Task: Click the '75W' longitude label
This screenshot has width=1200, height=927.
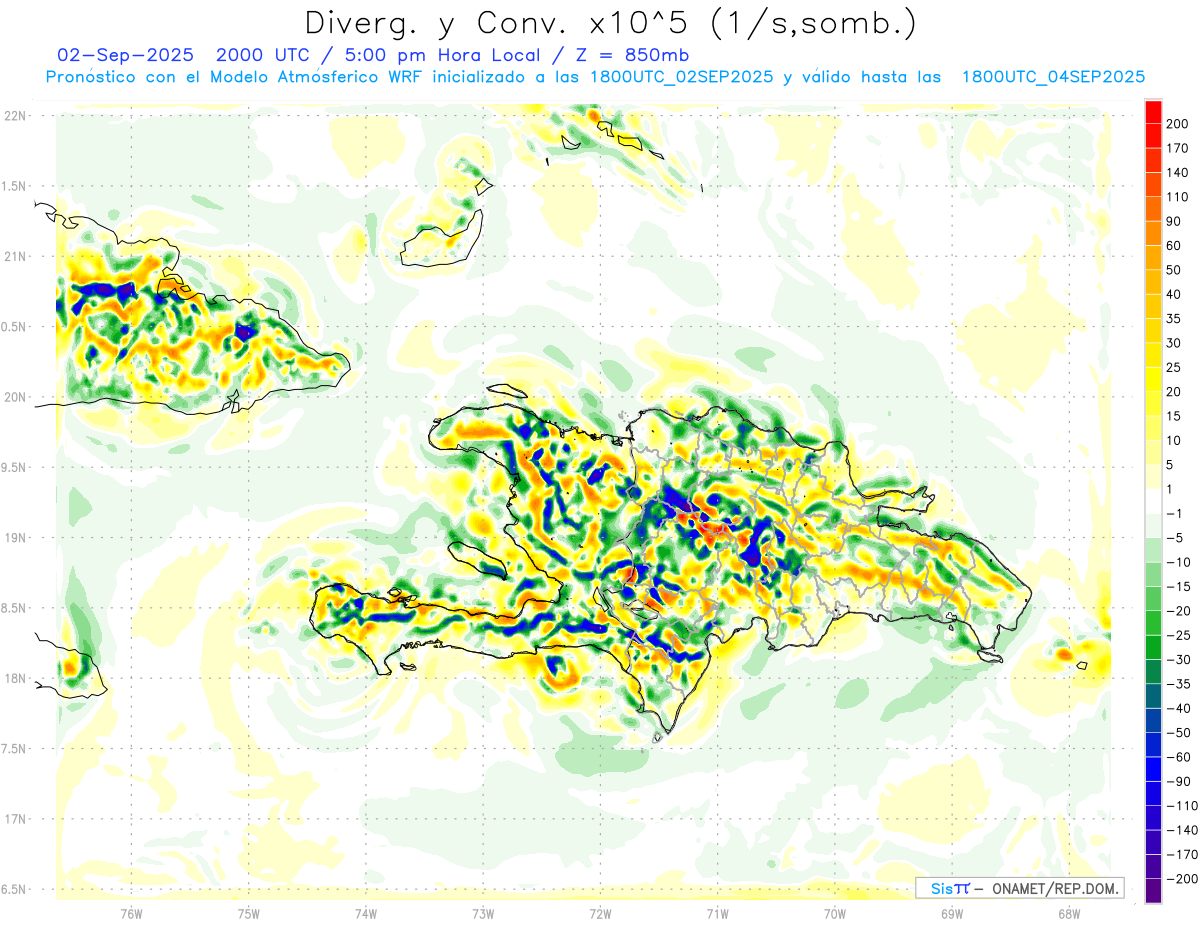Action: coord(248,913)
